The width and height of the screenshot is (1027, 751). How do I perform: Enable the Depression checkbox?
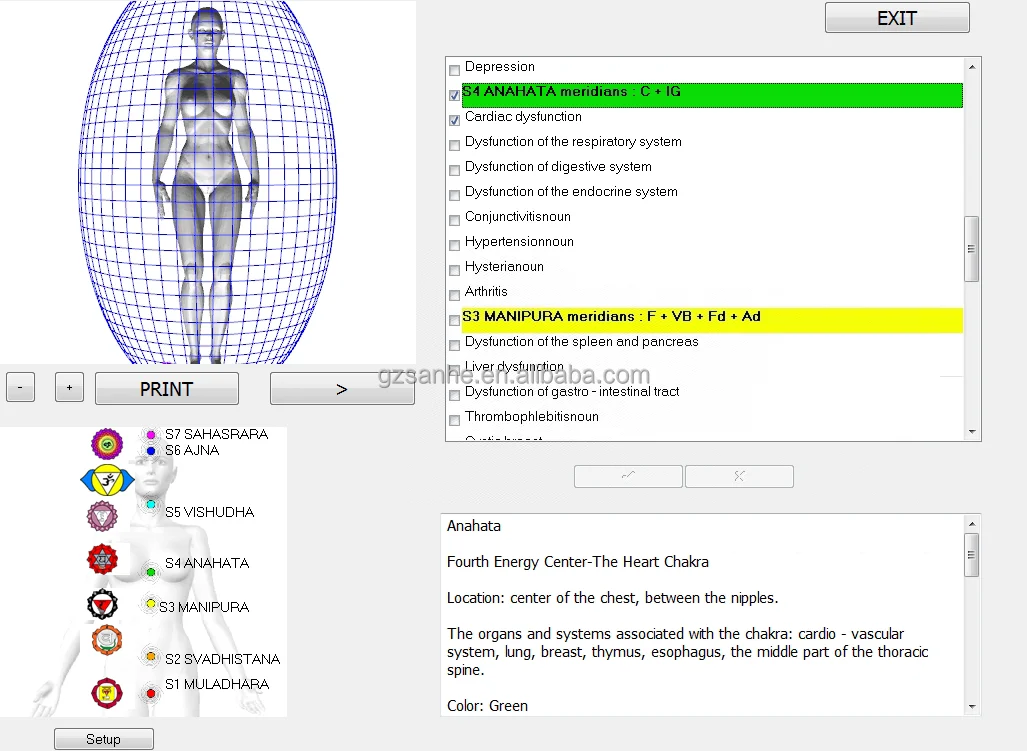[454, 70]
